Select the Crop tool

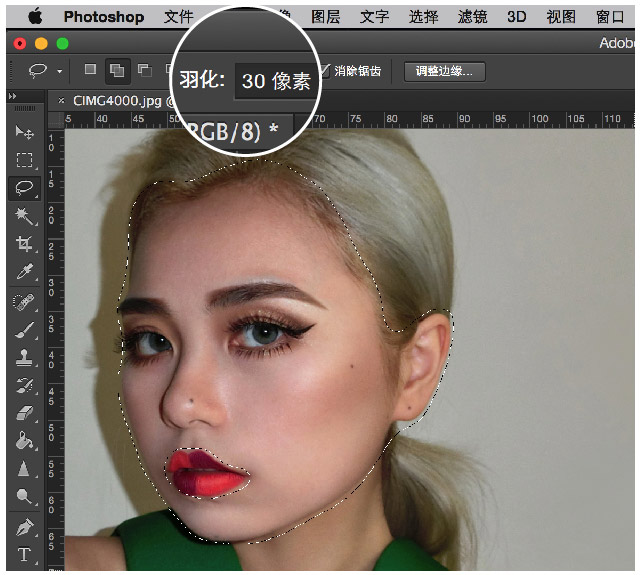(x=25, y=244)
